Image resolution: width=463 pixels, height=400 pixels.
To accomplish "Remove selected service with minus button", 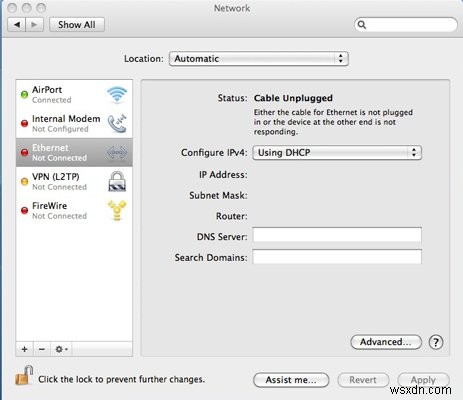I will pos(42,349).
